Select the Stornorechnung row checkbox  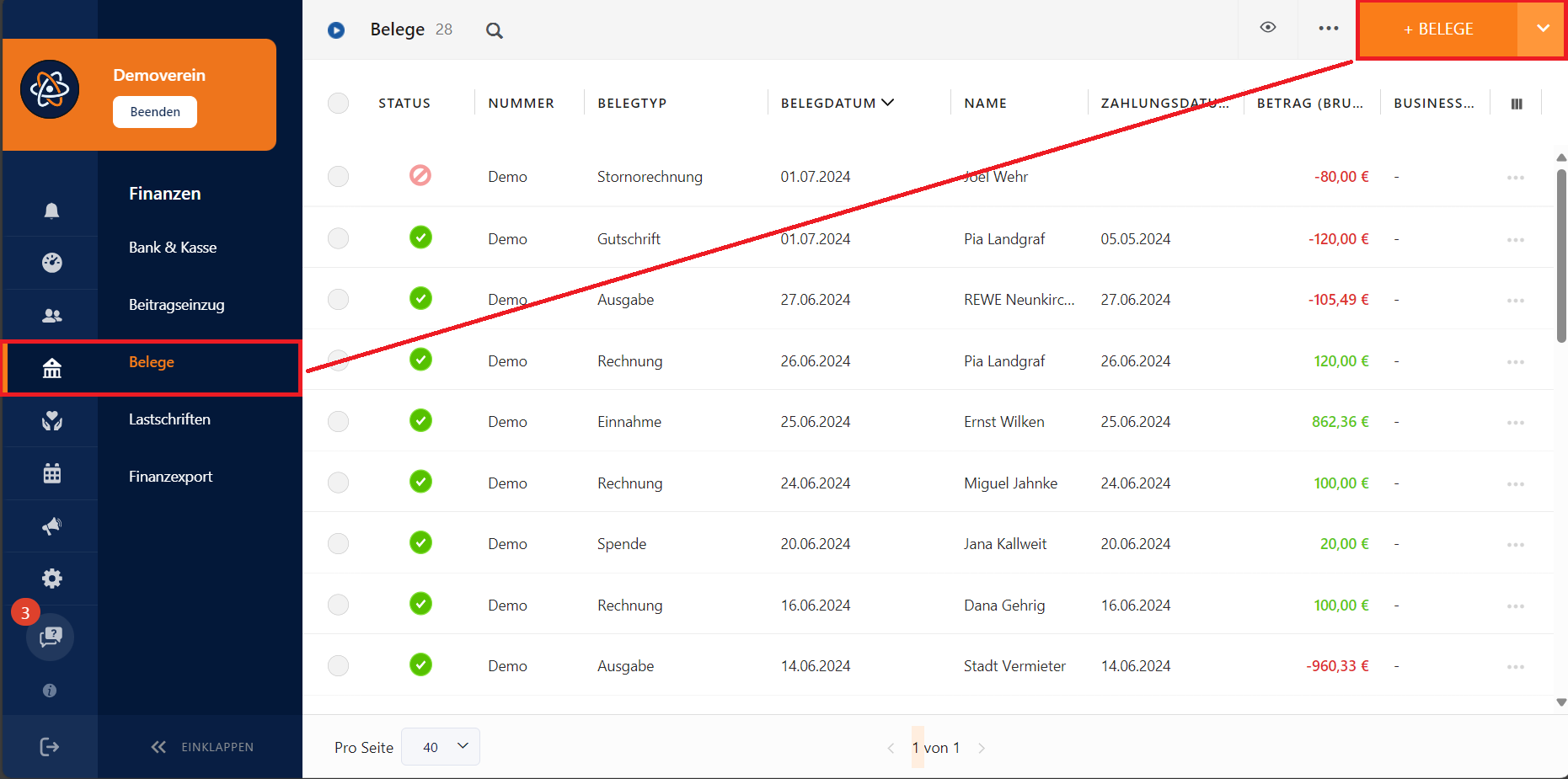pyautogui.click(x=338, y=176)
